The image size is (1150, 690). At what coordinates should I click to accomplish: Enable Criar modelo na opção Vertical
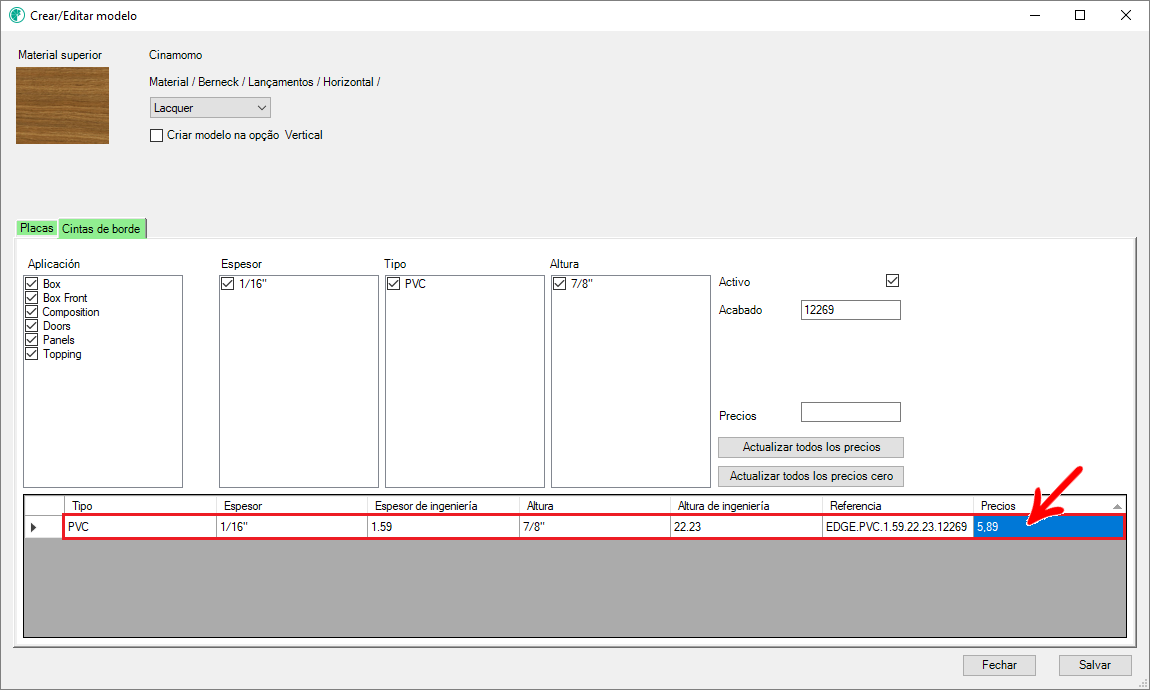156,135
